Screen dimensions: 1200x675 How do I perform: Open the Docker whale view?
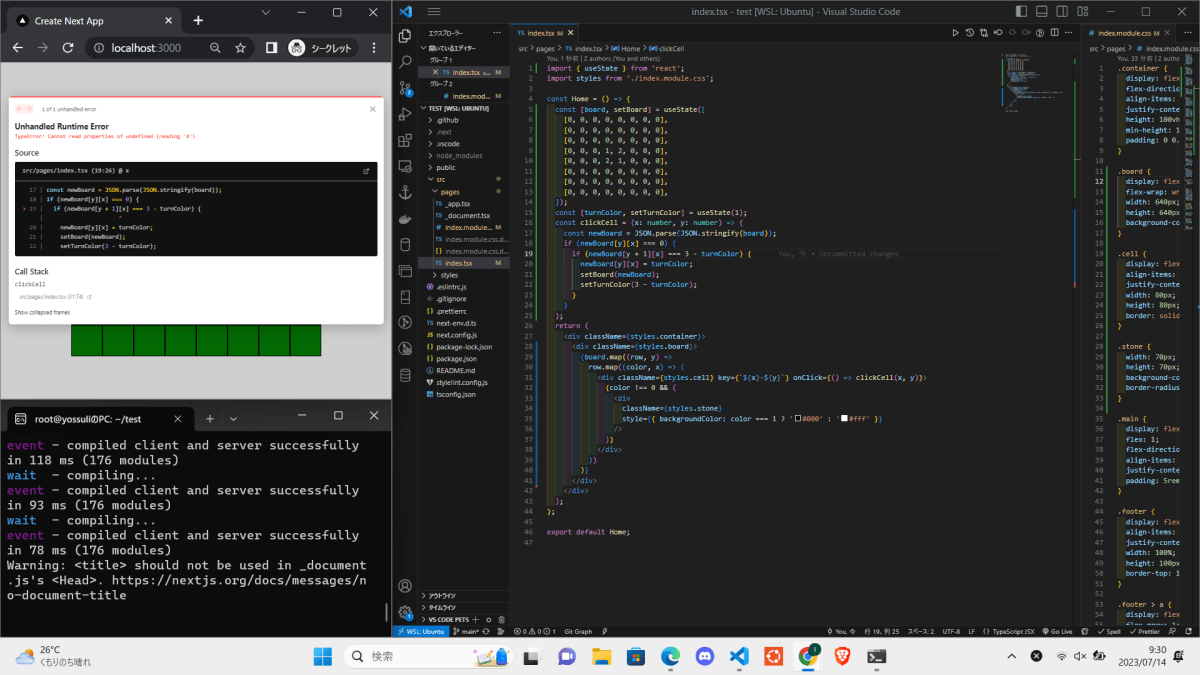point(405,219)
